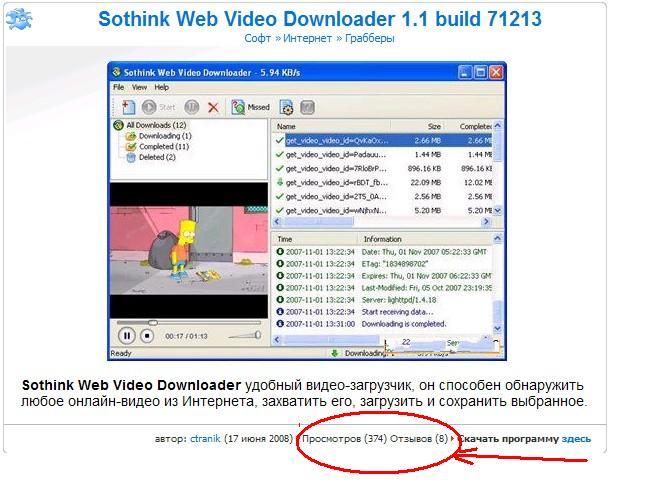650x487 pixels.
Task: Open the View menu
Action: pyautogui.click(x=139, y=87)
